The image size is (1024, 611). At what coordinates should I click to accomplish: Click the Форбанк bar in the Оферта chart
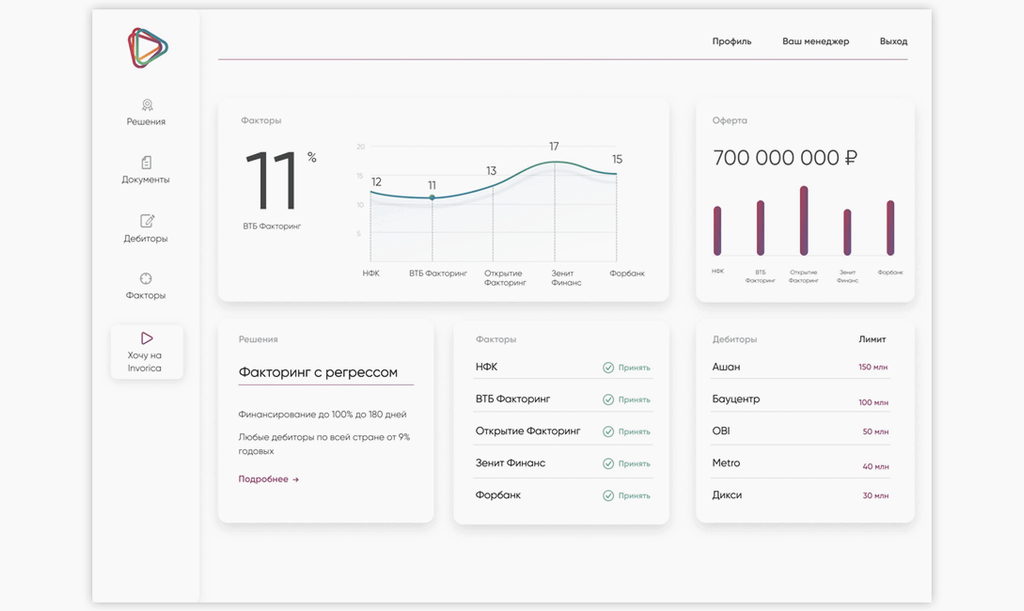pyautogui.click(x=891, y=228)
